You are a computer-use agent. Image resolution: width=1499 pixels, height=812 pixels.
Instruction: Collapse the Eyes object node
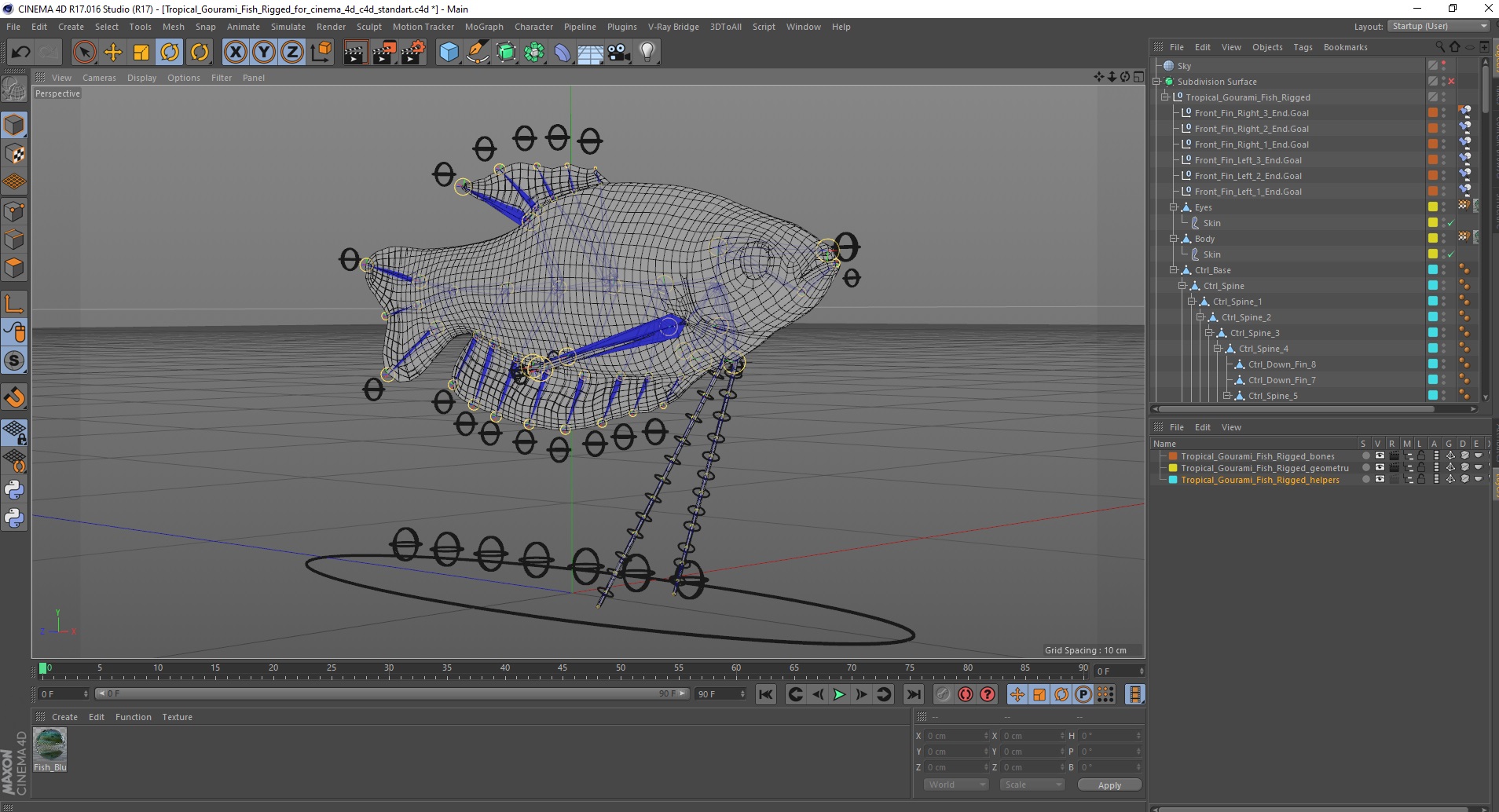pyautogui.click(x=1174, y=207)
